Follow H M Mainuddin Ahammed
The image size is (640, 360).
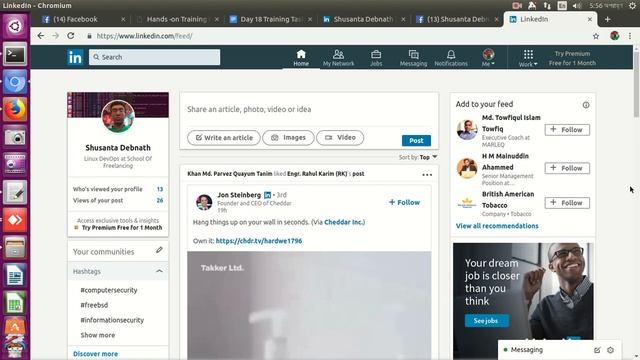coord(567,168)
